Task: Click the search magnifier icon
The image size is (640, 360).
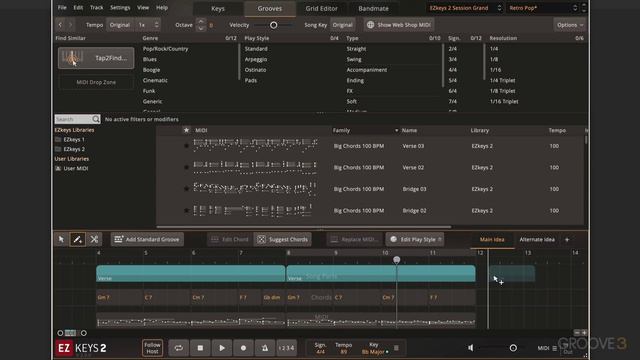Action: [96, 119]
